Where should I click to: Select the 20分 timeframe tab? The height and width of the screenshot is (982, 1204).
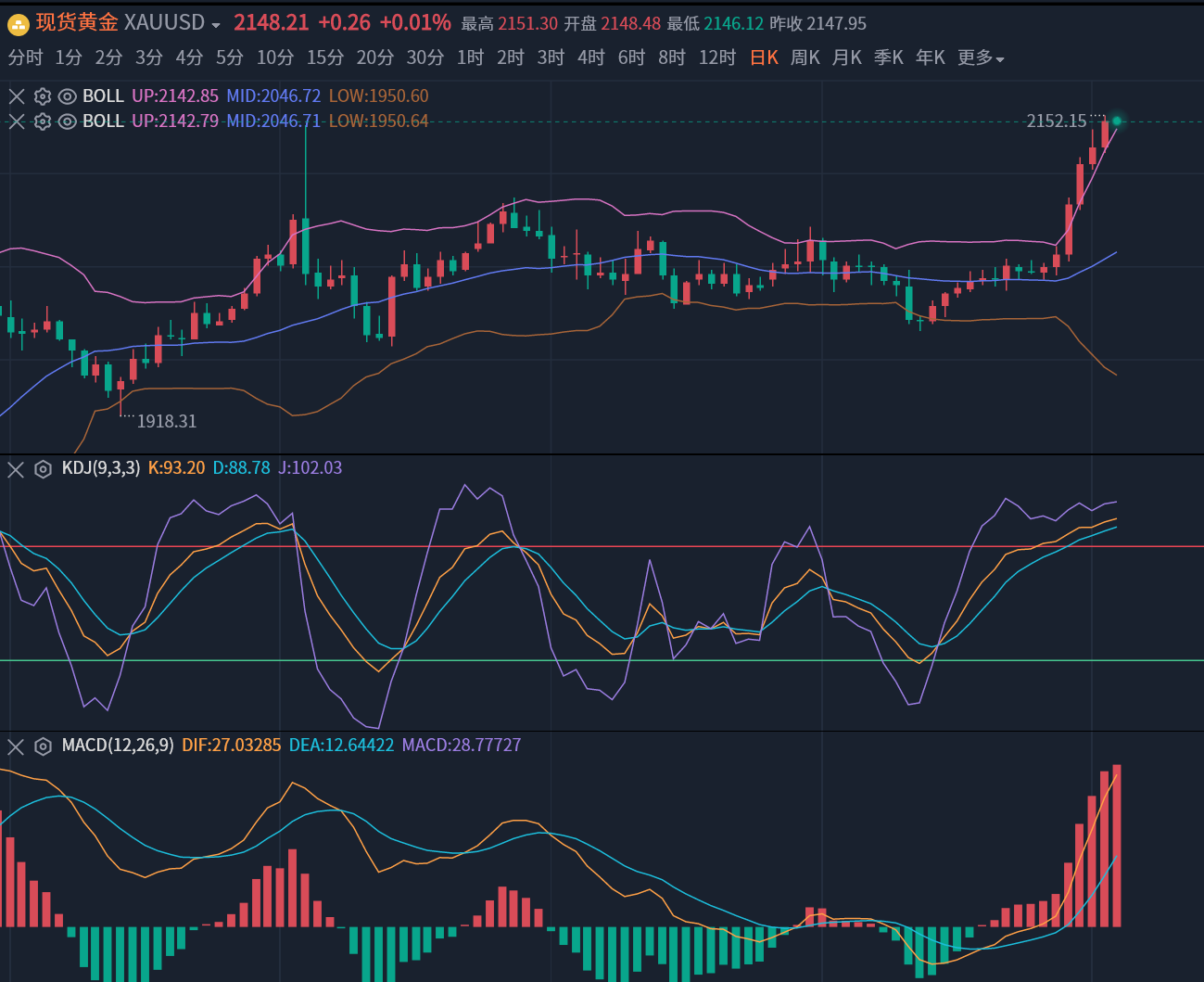[x=375, y=58]
